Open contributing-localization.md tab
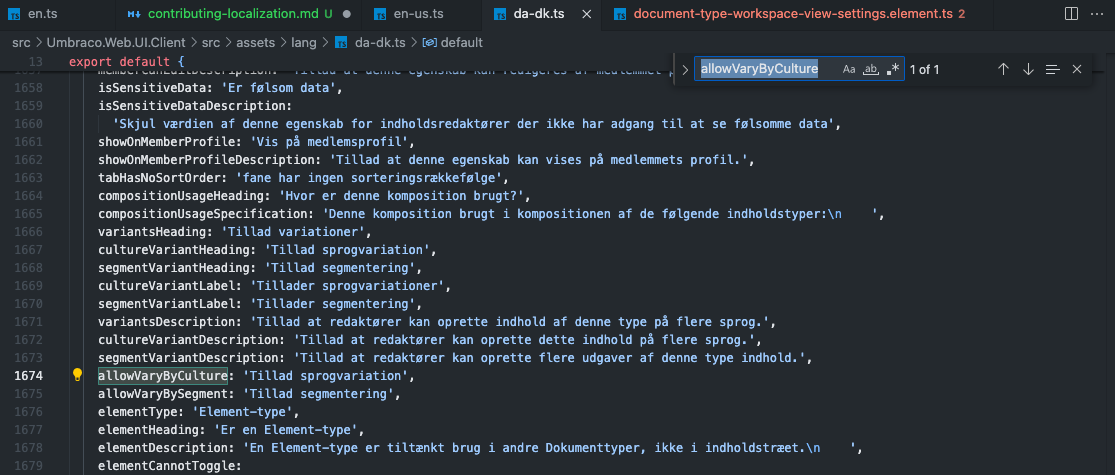The height and width of the screenshot is (475, 1115). [x=233, y=14]
